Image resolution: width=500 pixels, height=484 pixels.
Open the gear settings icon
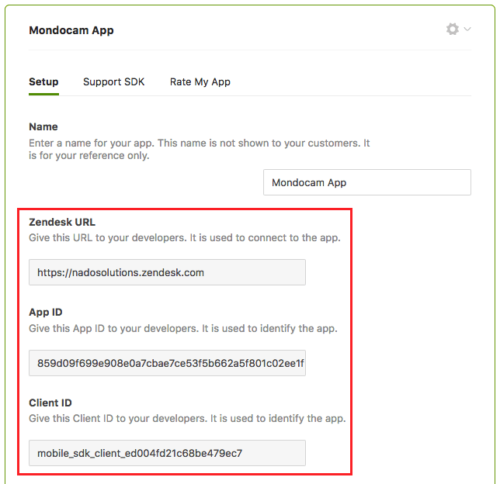(x=452, y=29)
